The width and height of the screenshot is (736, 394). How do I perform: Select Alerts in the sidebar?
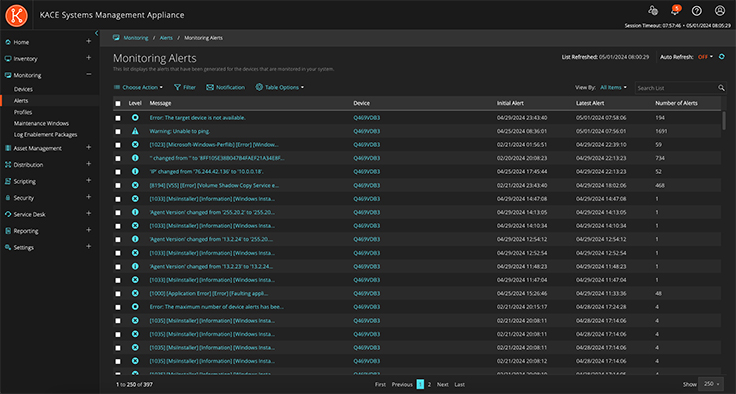(21, 100)
